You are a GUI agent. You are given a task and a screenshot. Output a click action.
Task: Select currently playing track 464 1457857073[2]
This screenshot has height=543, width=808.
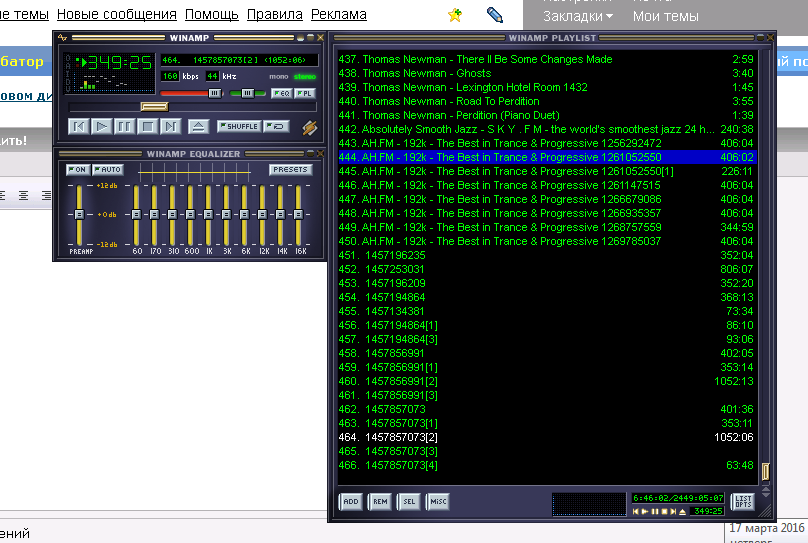[x=546, y=437]
